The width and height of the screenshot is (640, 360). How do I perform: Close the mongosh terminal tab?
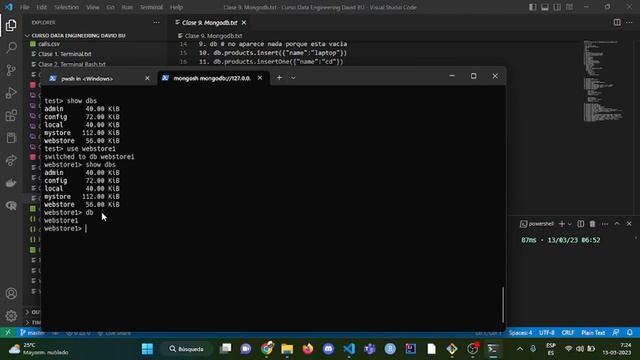point(260,78)
